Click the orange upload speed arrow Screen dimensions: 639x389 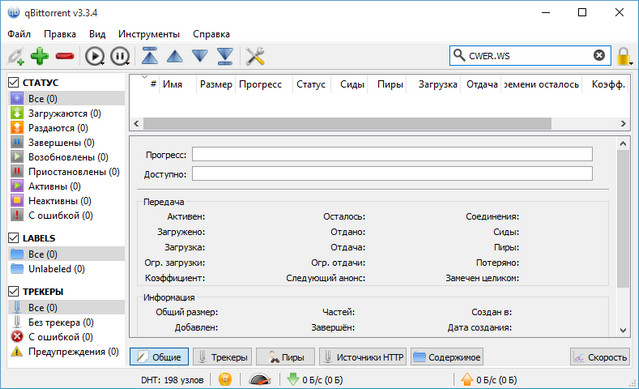pos(467,380)
